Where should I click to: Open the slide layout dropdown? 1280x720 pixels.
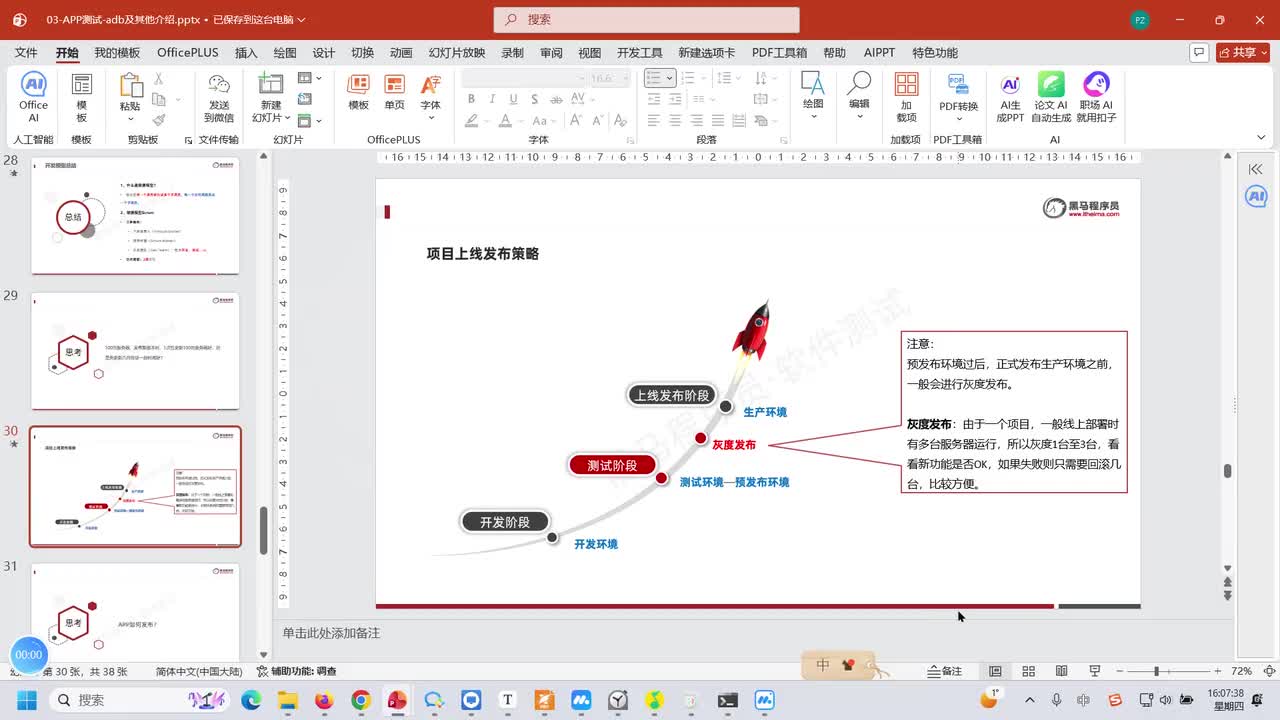[310, 78]
